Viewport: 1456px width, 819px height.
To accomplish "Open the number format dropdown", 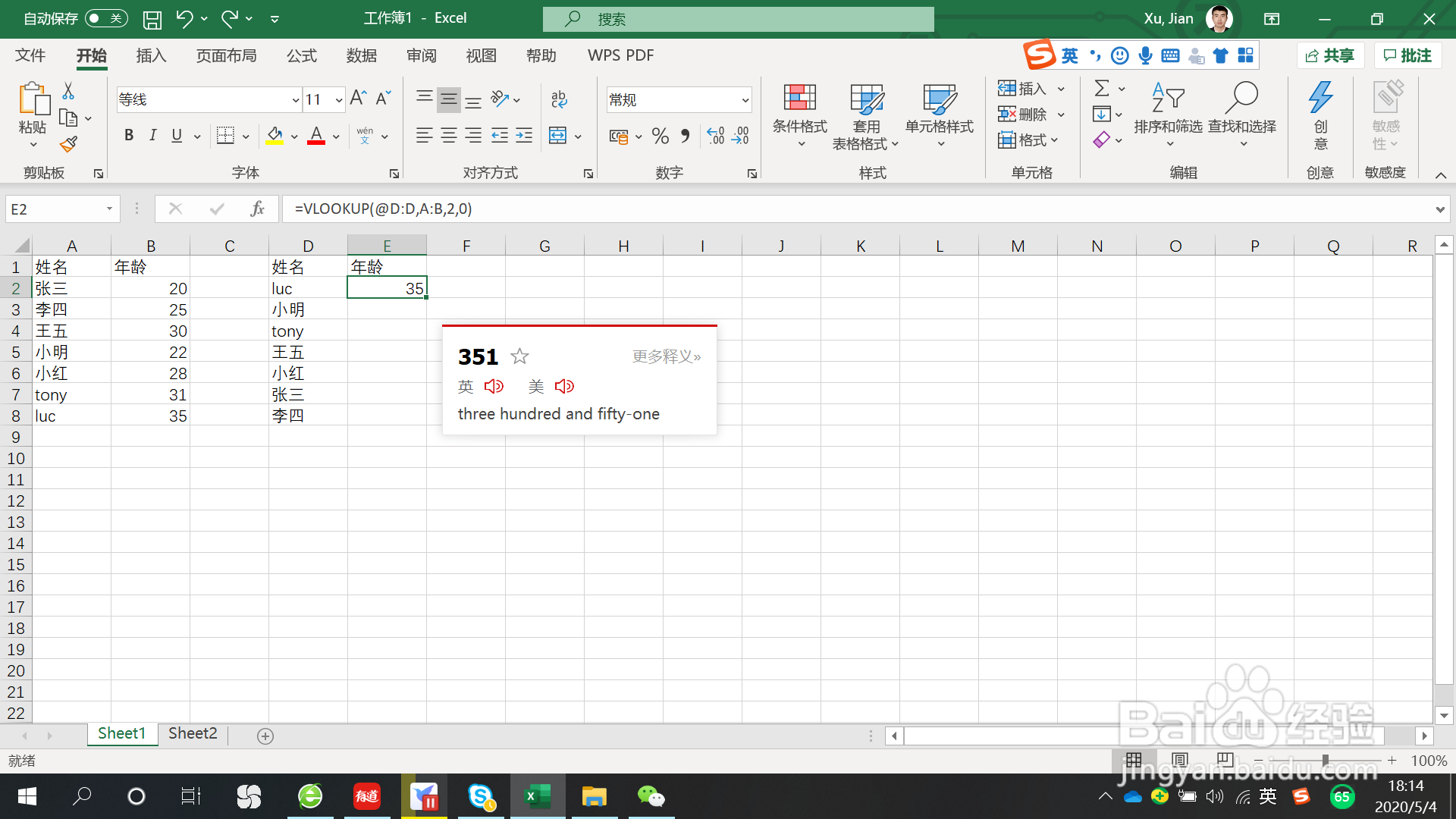I will click(x=745, y=100).
